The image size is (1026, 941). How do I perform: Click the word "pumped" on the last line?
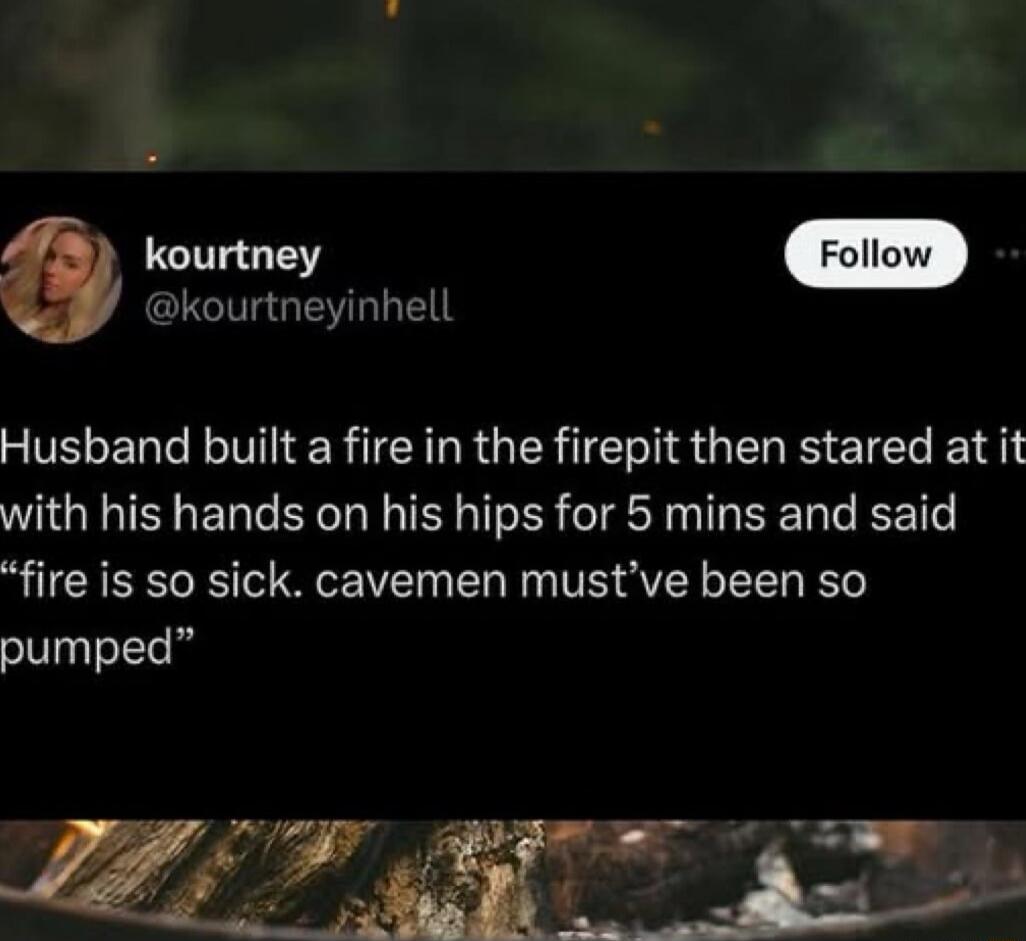coord(86,651)
